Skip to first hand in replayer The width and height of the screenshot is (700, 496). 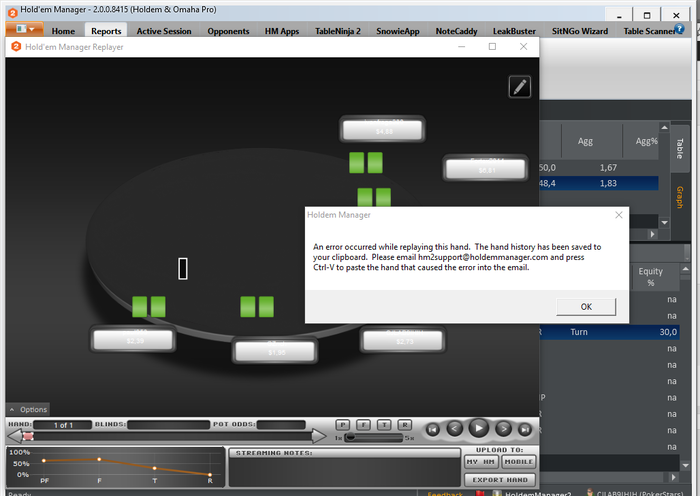[433, 429]
